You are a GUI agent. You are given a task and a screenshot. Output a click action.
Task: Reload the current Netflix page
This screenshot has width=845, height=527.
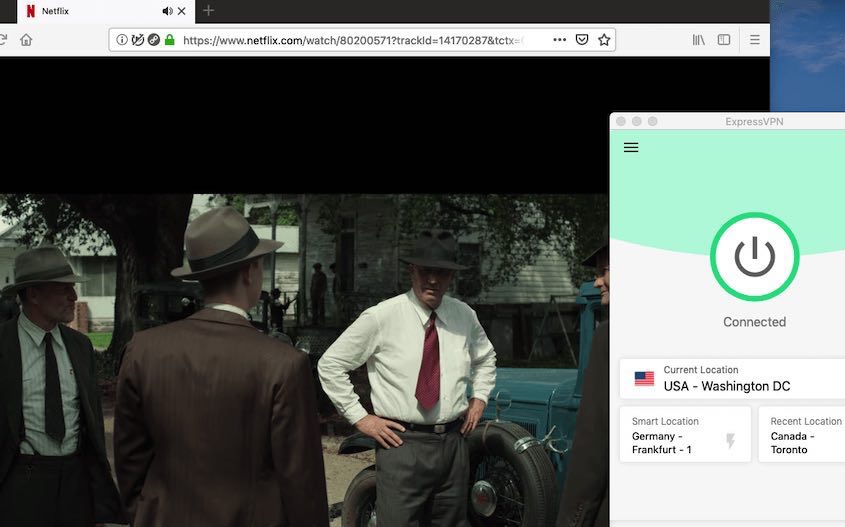coord(3,40)
